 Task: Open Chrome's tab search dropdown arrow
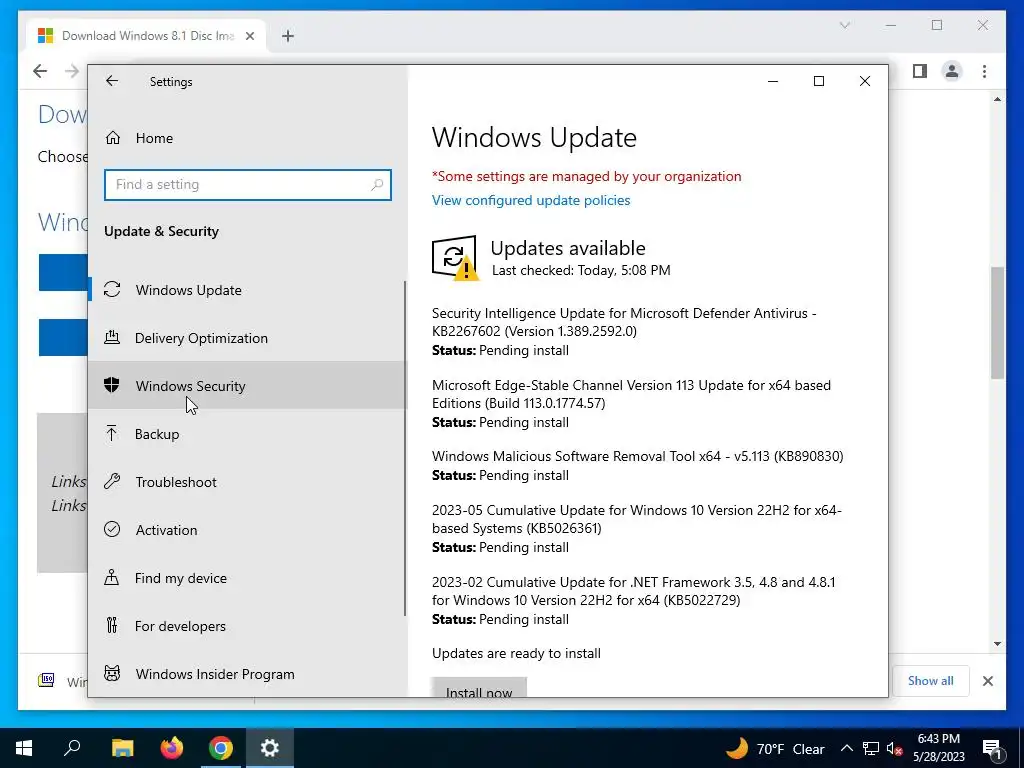tap(844, 25)
